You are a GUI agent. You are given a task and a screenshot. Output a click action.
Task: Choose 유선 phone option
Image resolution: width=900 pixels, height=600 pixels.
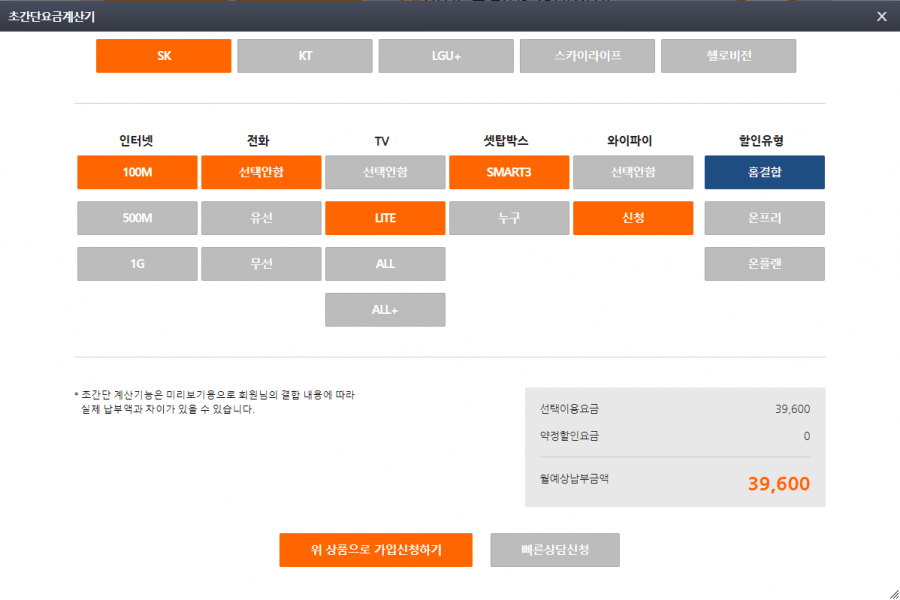pos(261,218)
